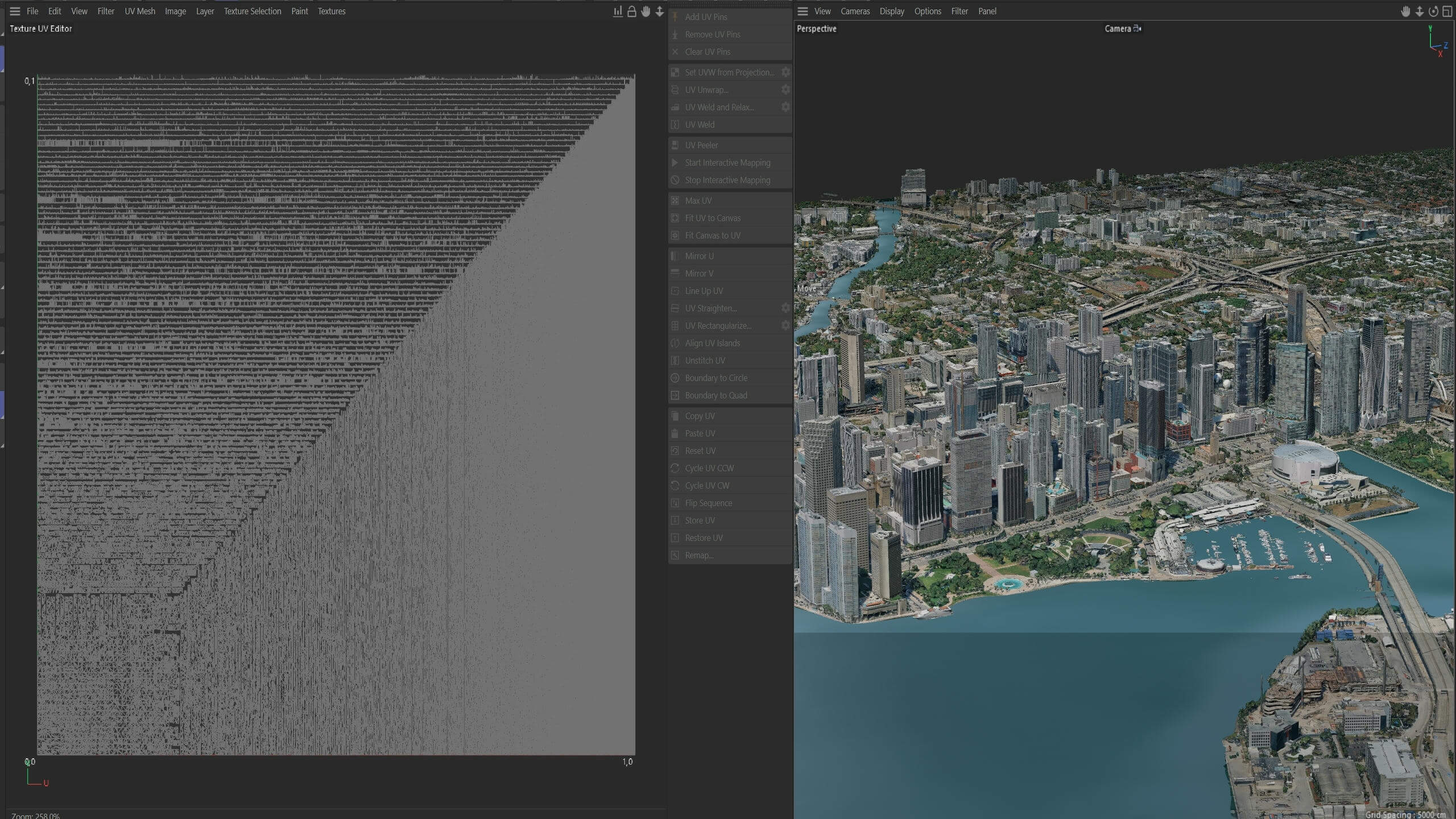Open the Panel menu in viewport
The height and width of the screenshot is (819, 1456).
[987, 11]
